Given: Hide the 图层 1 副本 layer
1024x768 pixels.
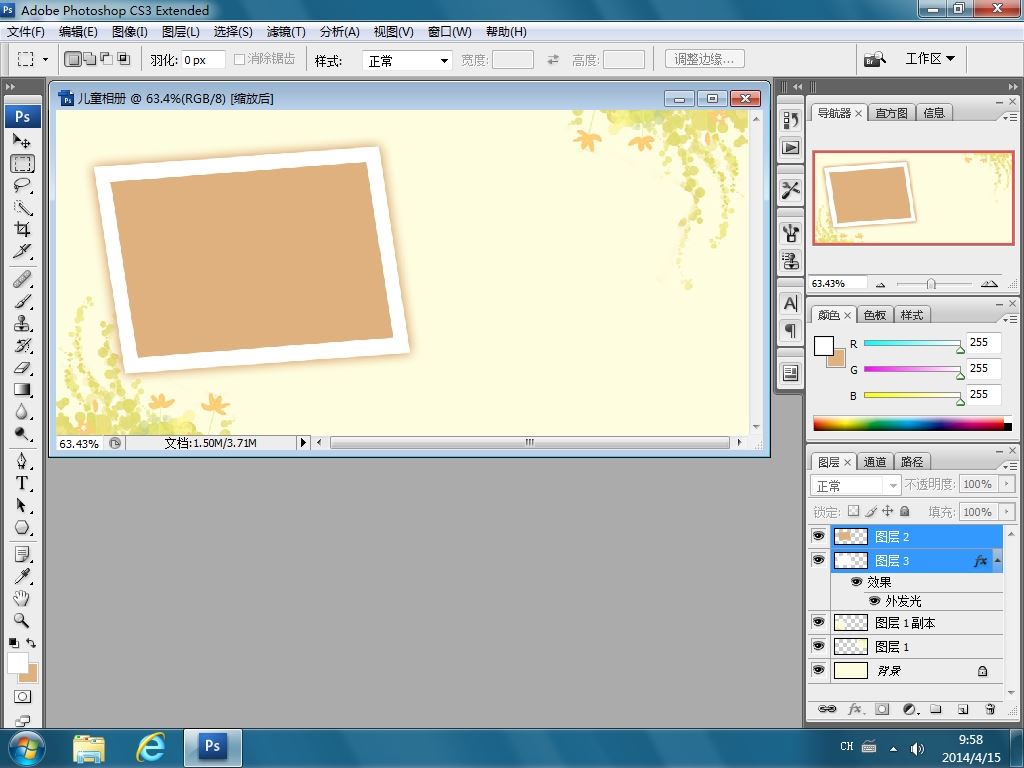Looking at the screenshot, I should (x=818, y=622).
